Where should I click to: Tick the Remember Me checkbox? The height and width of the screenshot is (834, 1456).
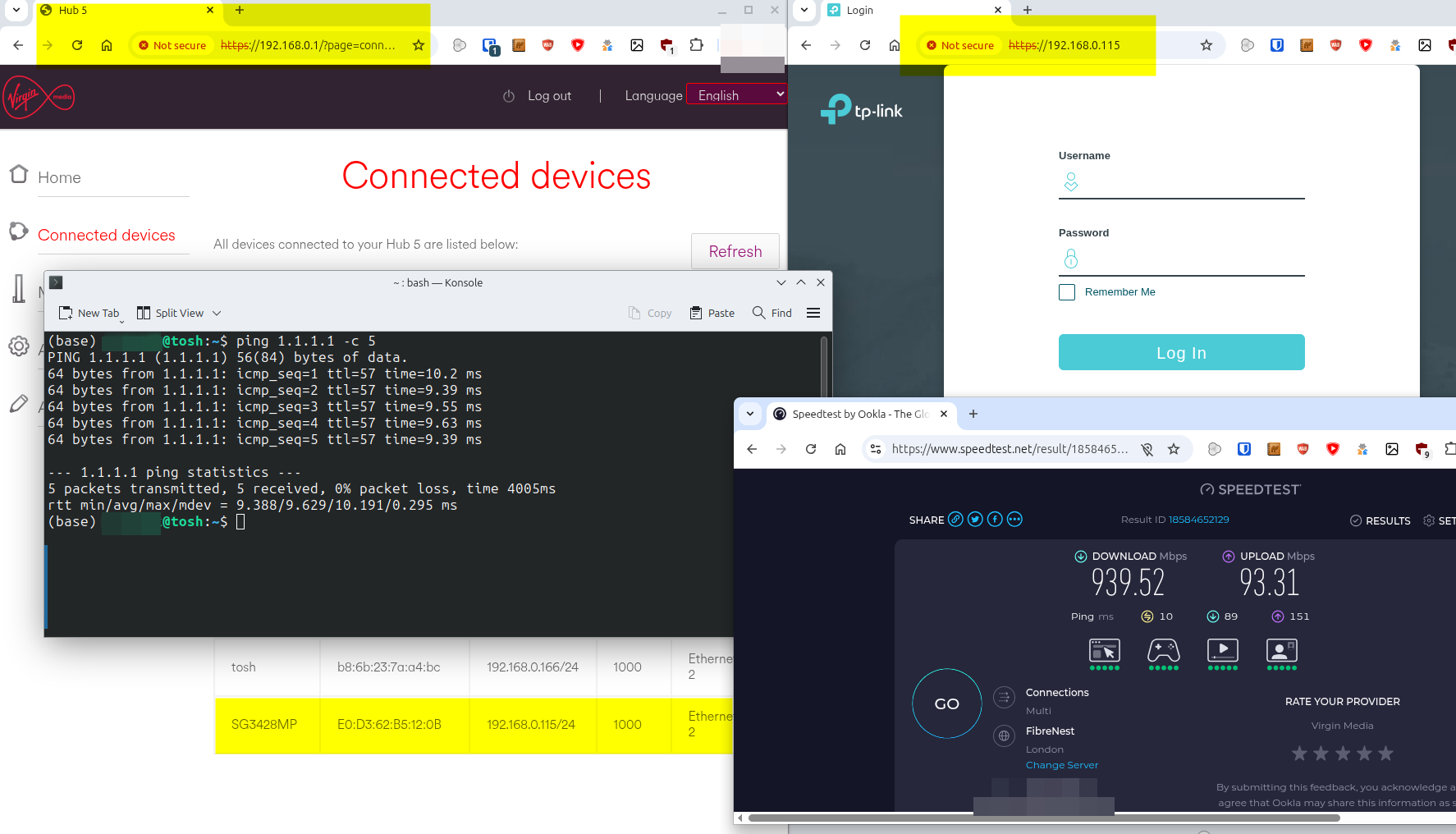coord(1067,292)
